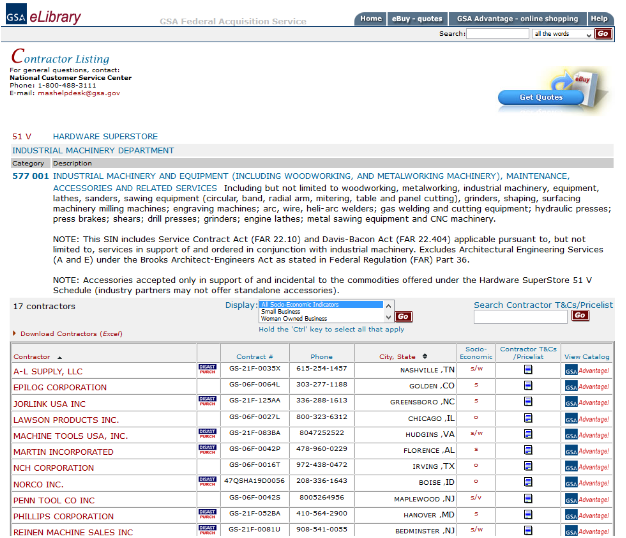Click the Get Quotes eBuy button

pyautogui.click(x=541, y=97)
